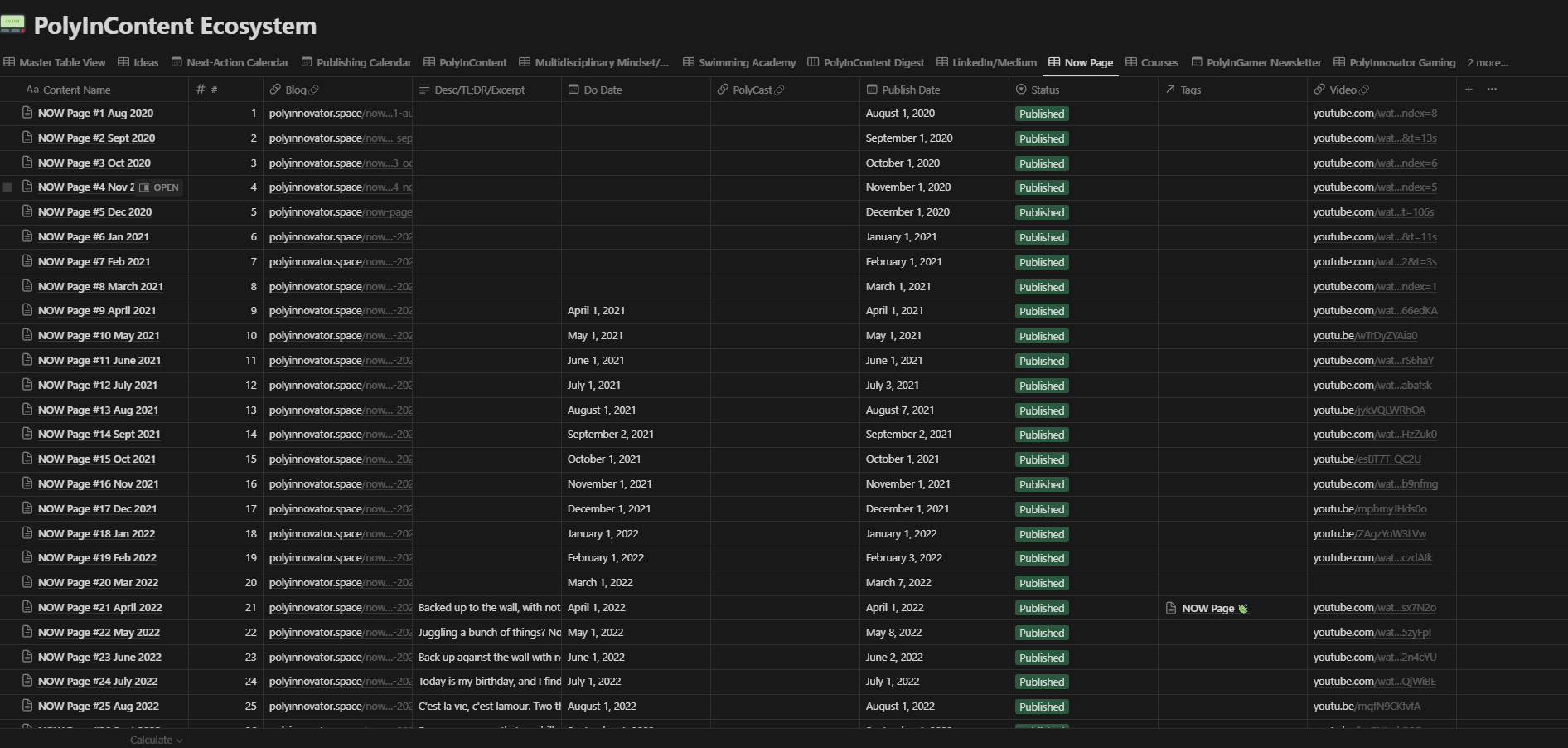Expand the '2 more...' hidden views list
The height and width of the screenshot is (748, 1568).
point(1487,62)
